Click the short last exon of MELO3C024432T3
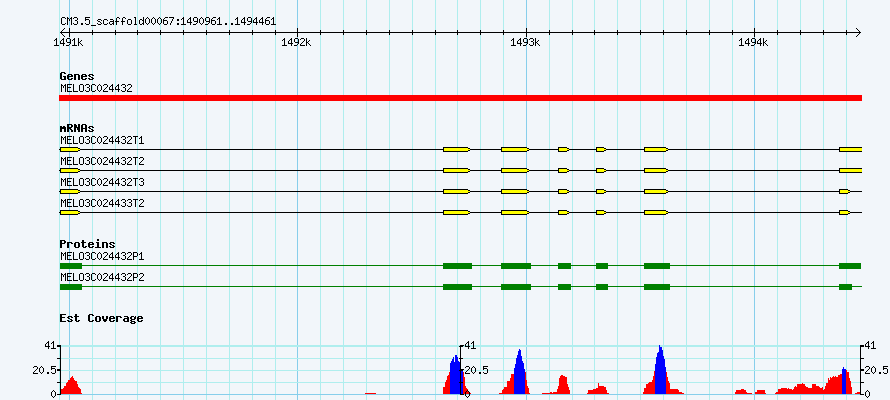The width and height of the screenshot is (890, 400). 844,191
